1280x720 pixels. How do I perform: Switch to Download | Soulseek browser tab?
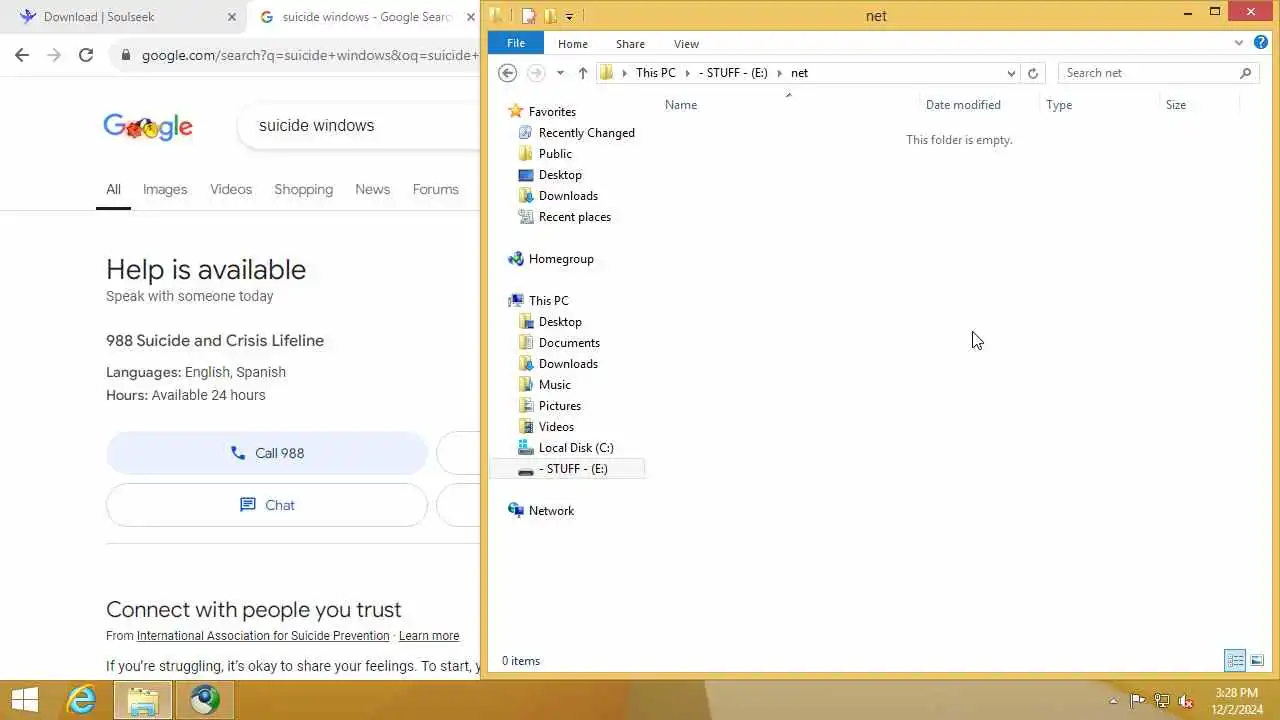tap(125, 17)
